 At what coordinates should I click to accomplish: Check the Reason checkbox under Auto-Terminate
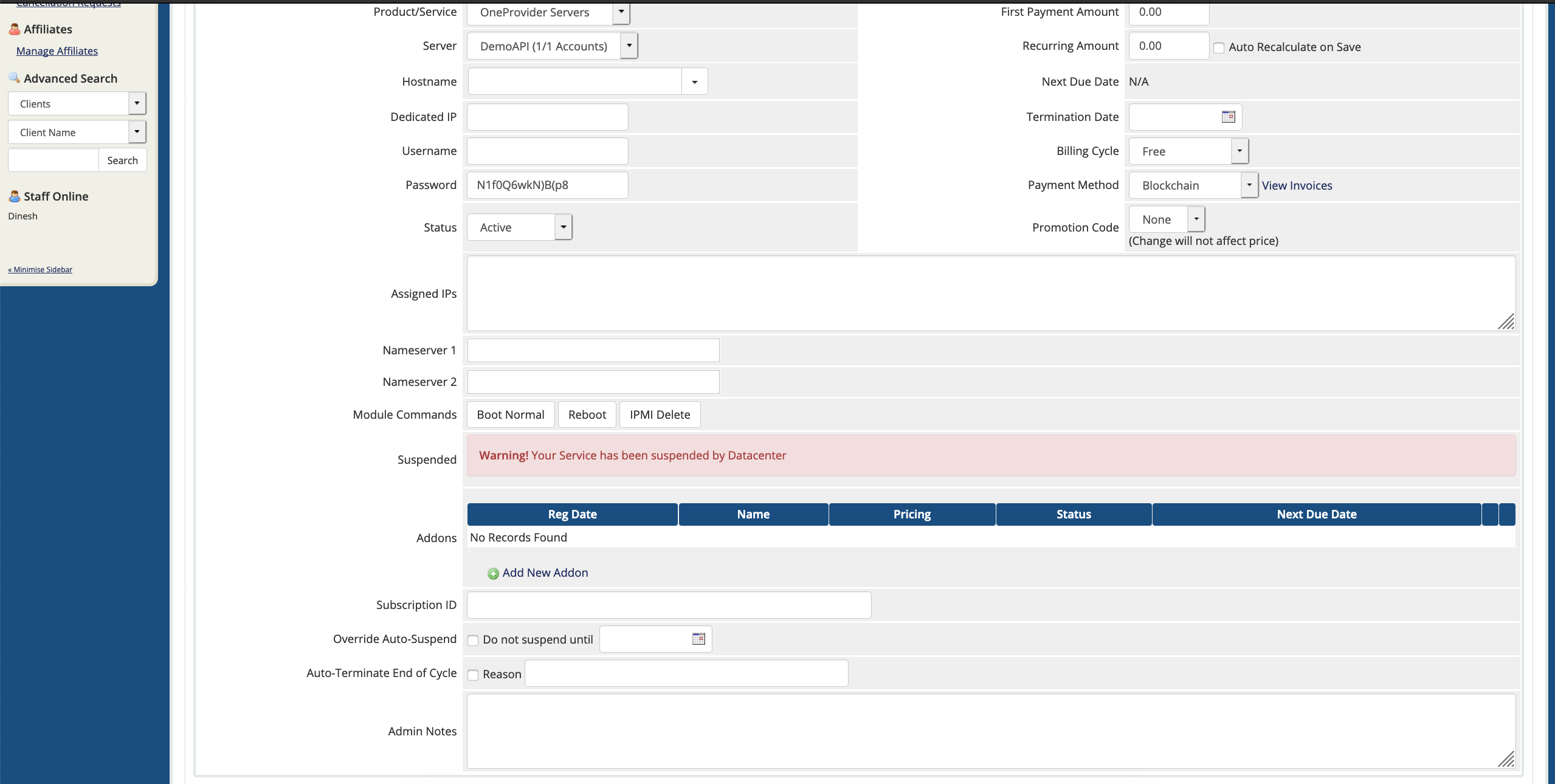coord(473,675)
